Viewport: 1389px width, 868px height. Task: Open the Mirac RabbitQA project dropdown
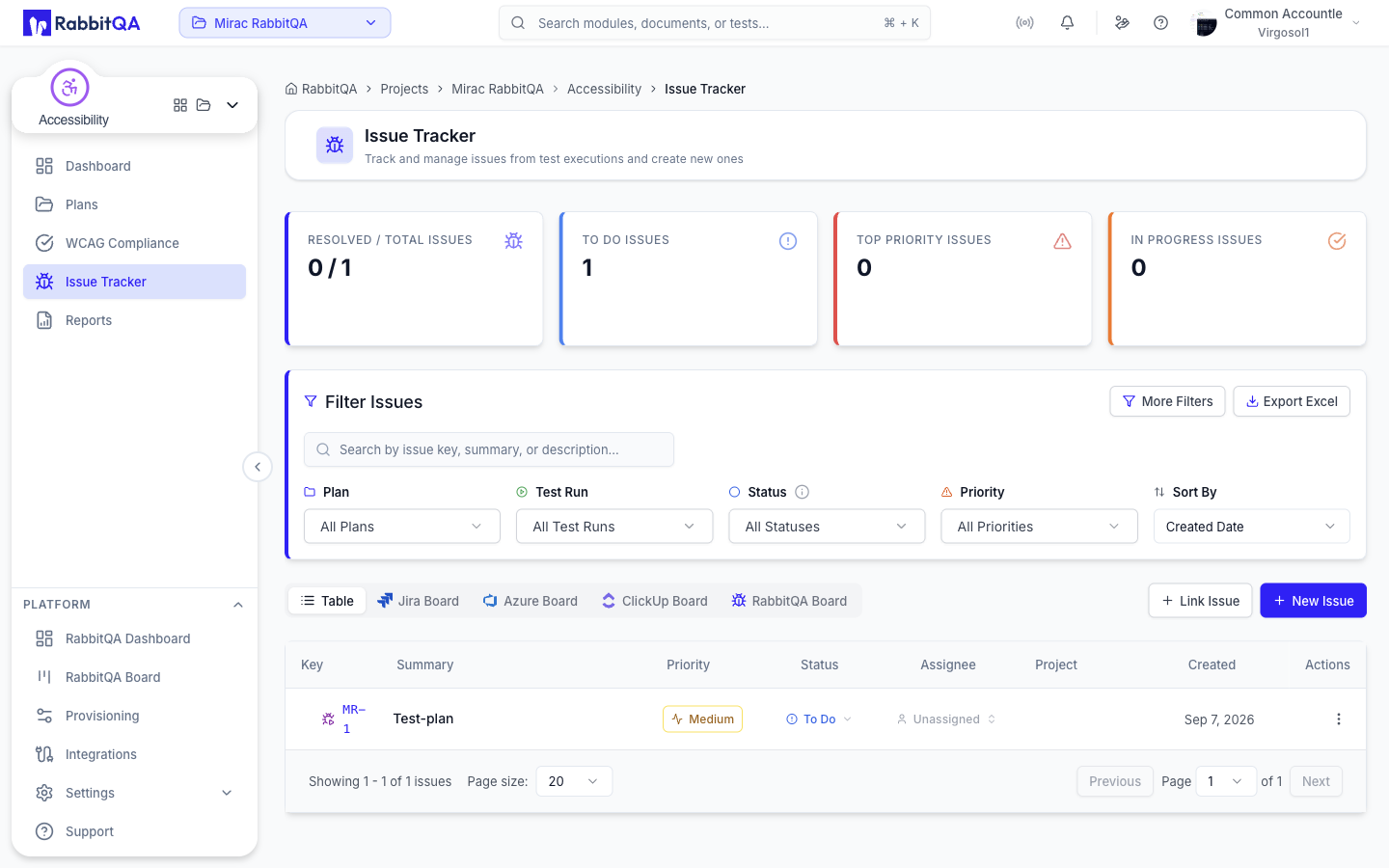(x=285, y=23)
